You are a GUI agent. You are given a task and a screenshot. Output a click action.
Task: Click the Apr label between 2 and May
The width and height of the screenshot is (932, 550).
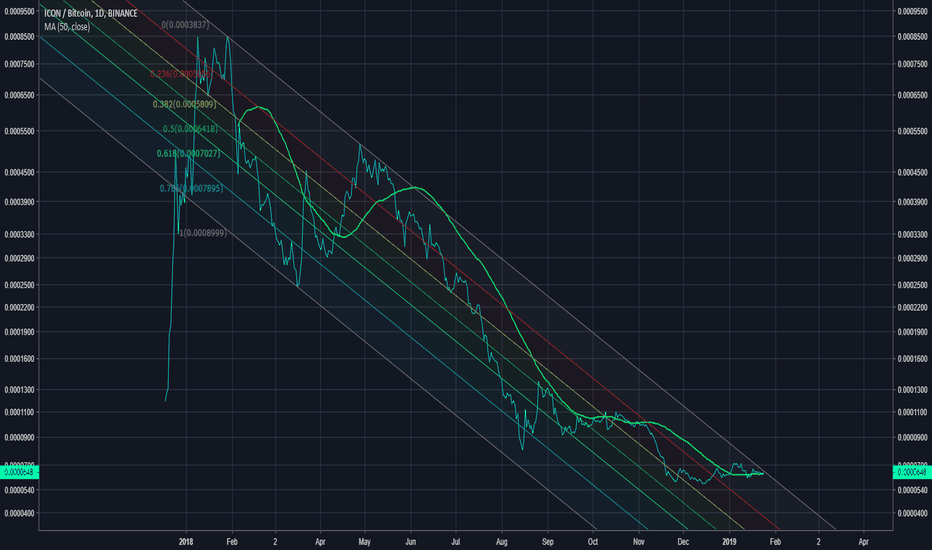pos(320,542)
